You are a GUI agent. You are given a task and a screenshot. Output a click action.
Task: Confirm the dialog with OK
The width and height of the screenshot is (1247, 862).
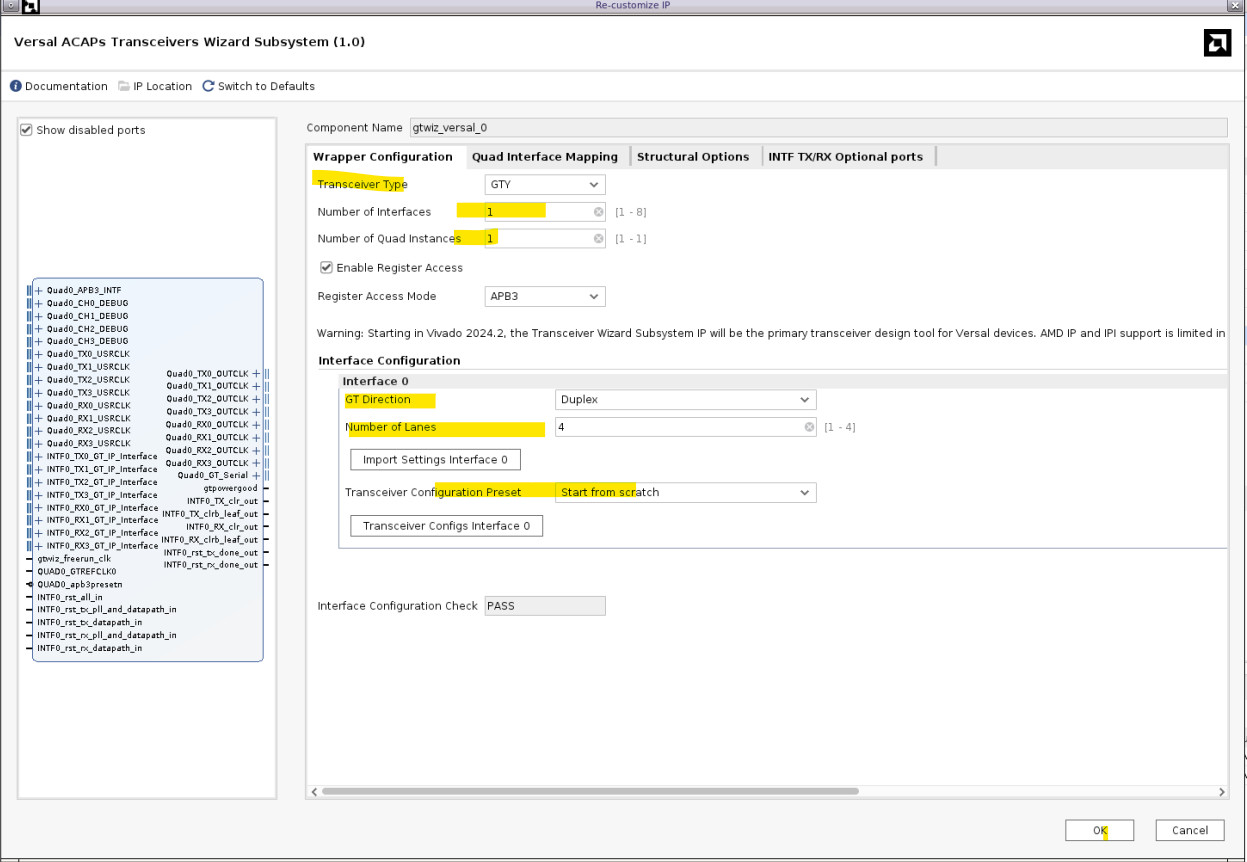[x=1099, y=830]
